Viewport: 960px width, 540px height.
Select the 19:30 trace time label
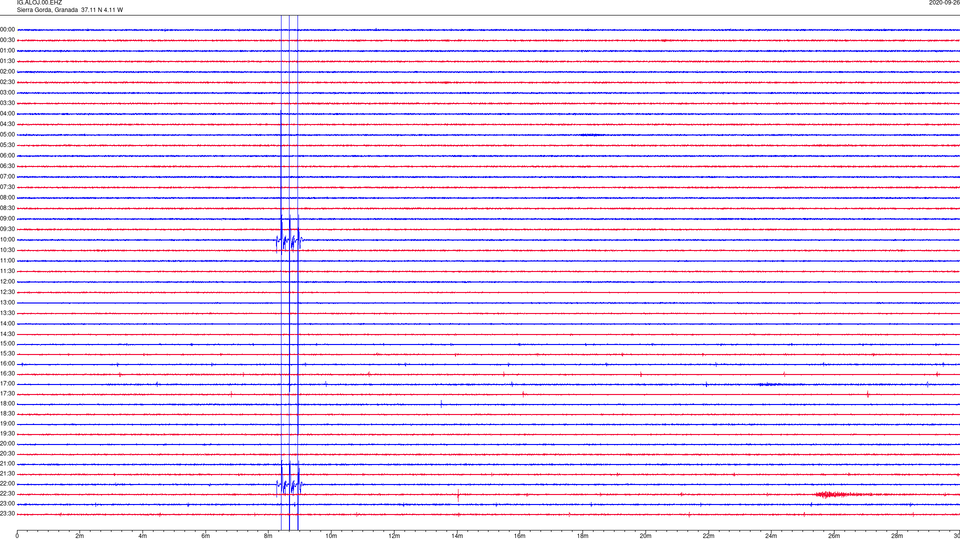point(8,433)
